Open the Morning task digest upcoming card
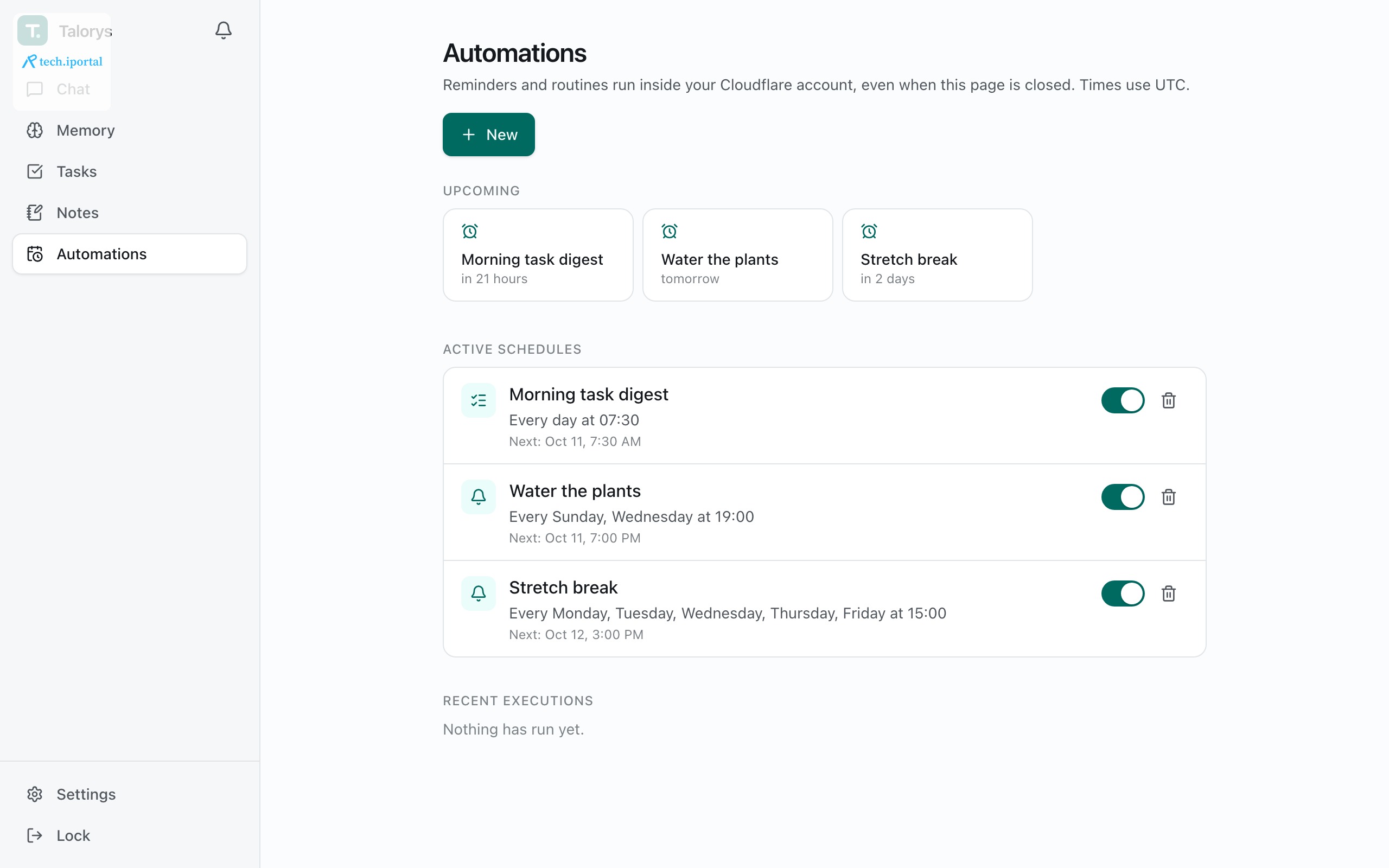The image size is (1389, 868). coord(538,255)
